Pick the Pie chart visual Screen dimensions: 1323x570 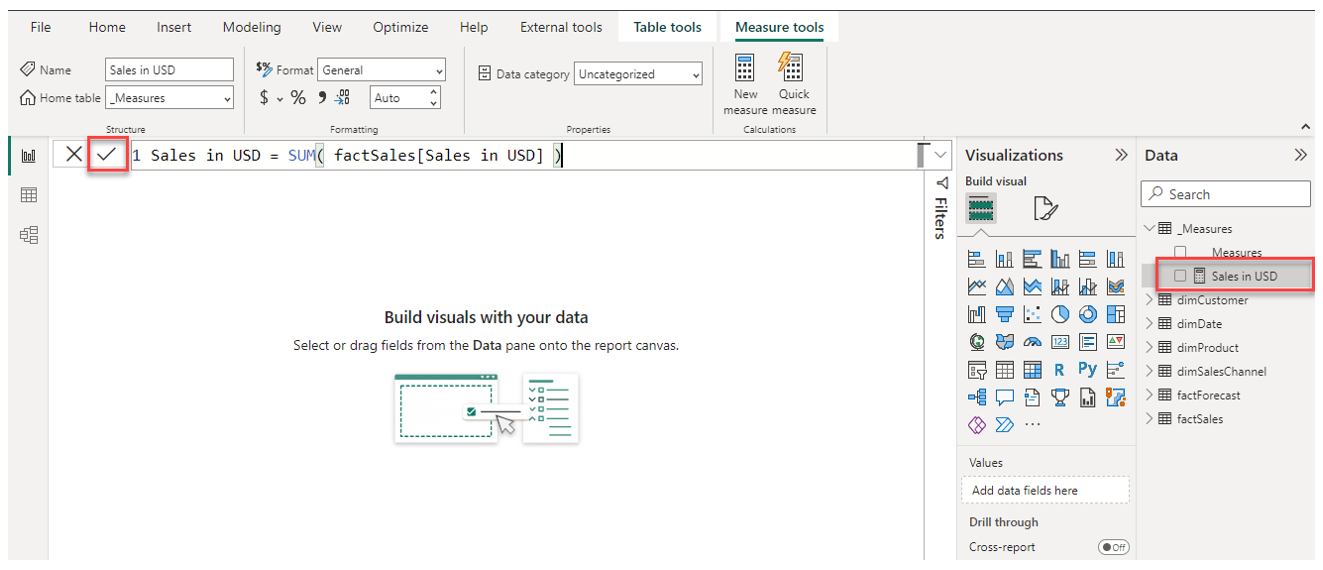[x=1060, y=314]
